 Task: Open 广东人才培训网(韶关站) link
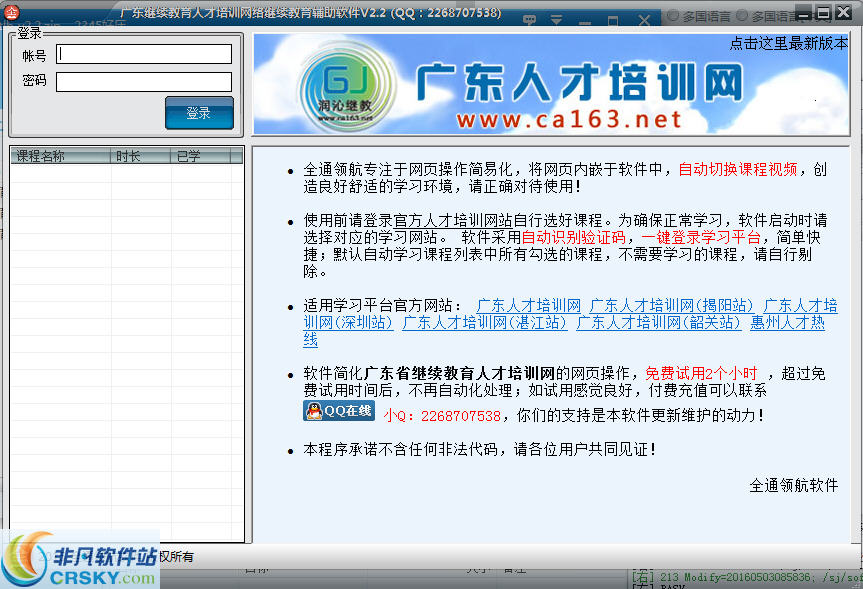[658, 323]
